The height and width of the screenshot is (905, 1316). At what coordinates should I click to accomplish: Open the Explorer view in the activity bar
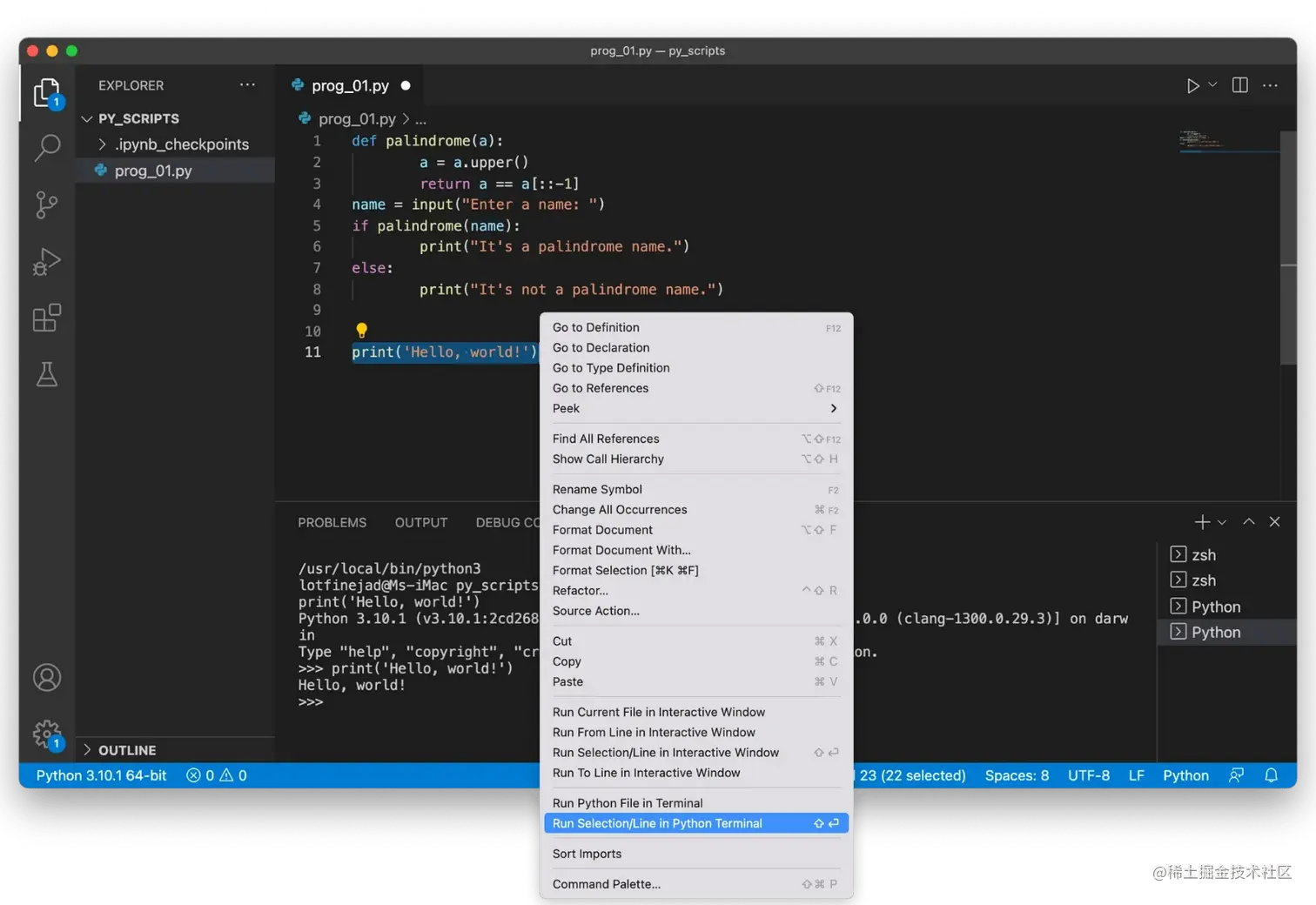47,93
